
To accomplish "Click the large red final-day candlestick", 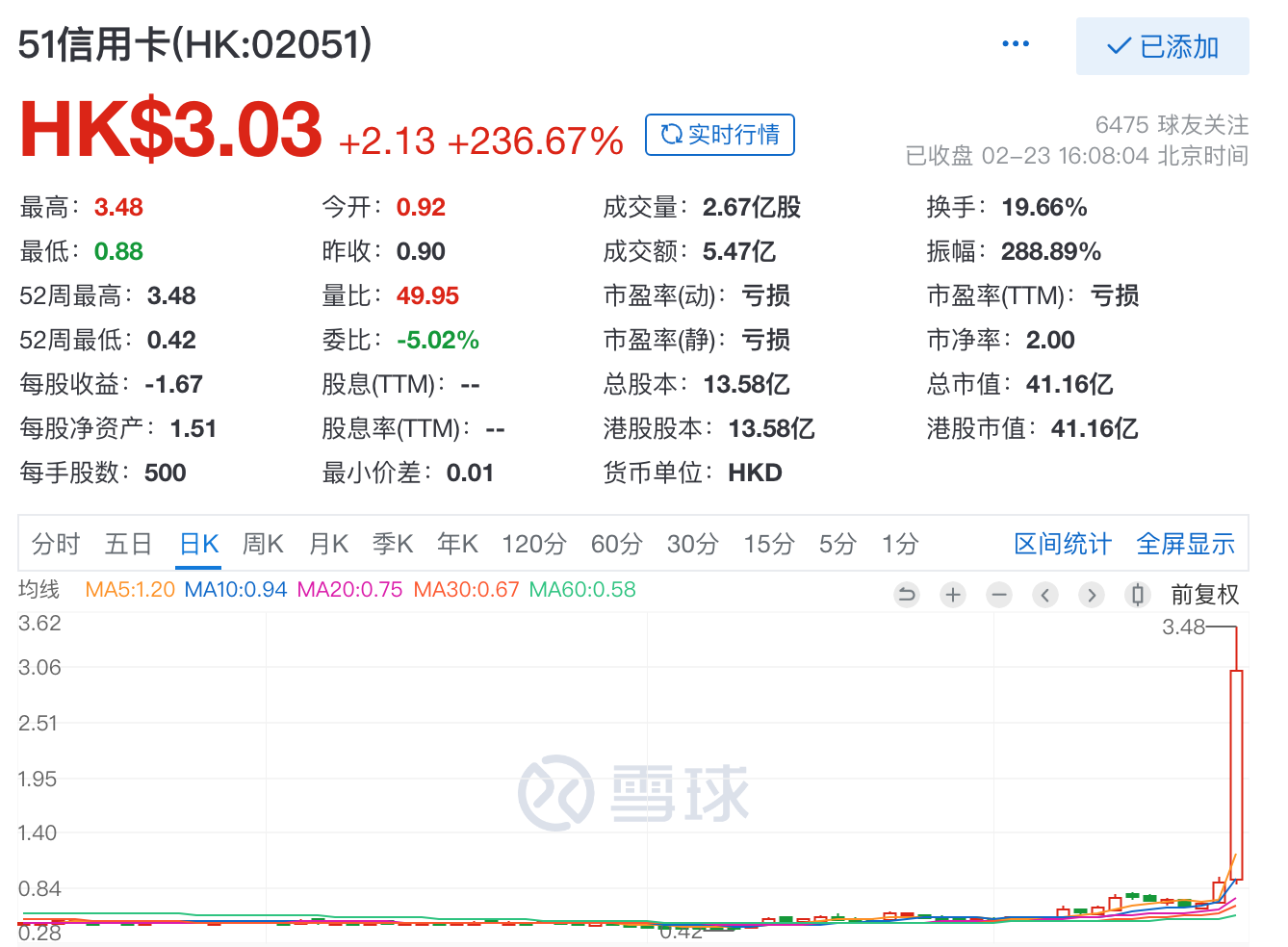I will click(1236, 774).
